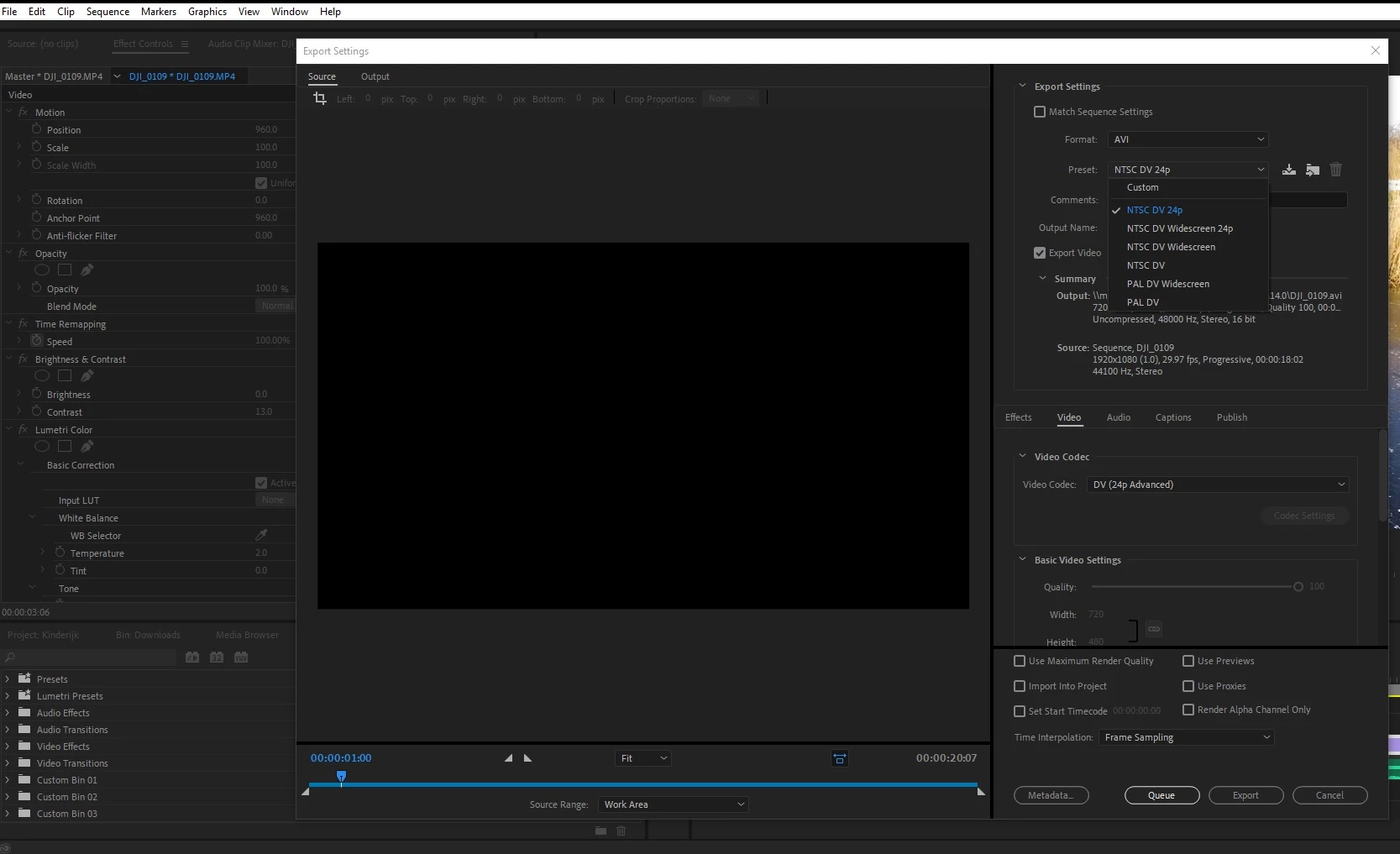1400x854 pixels.
Task: Open the Metadata button
Action: coord(1051,795)
